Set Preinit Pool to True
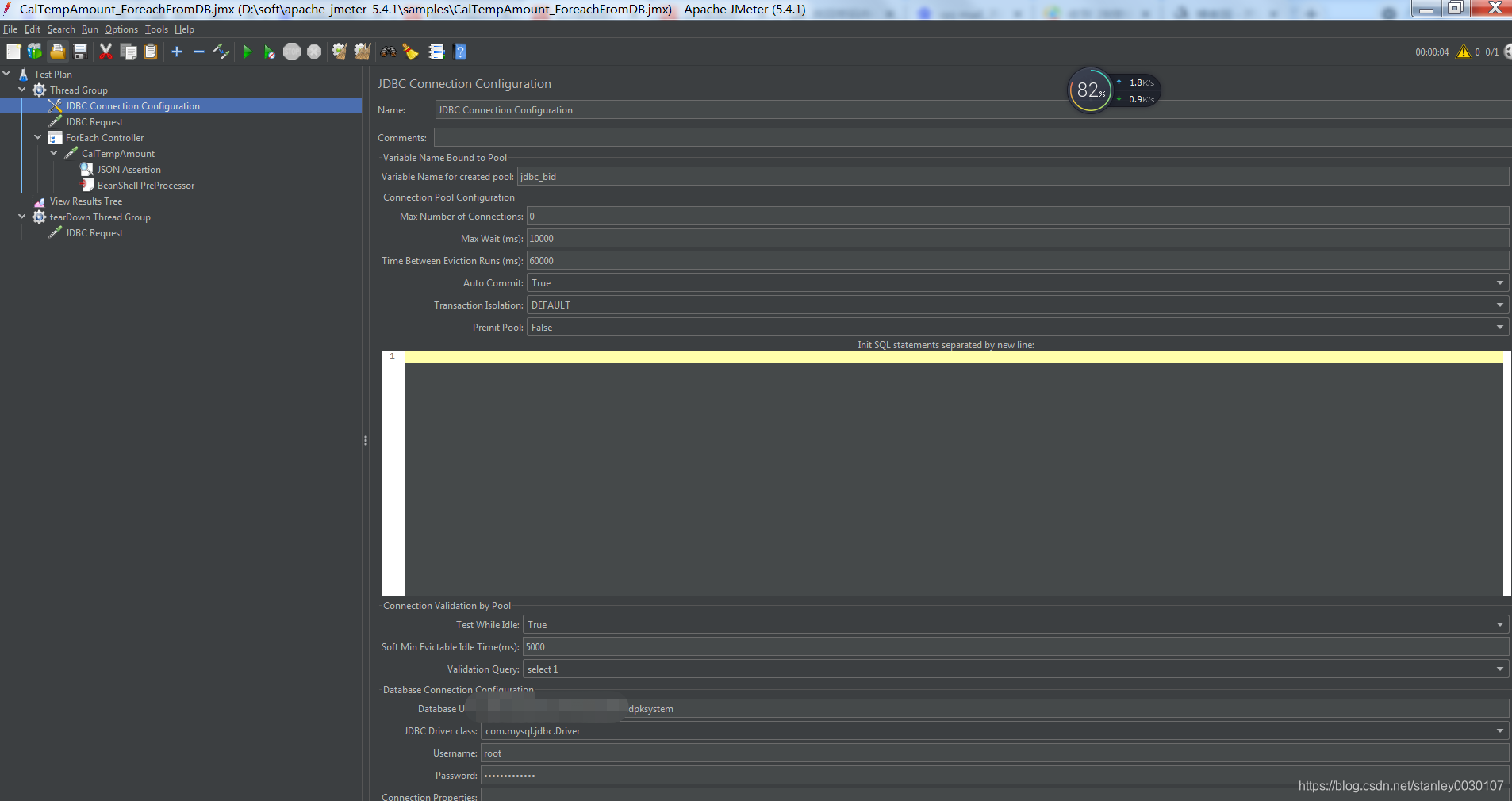Image resolution: width=1512 pixels, height=801 pixels. [1499, 327]
